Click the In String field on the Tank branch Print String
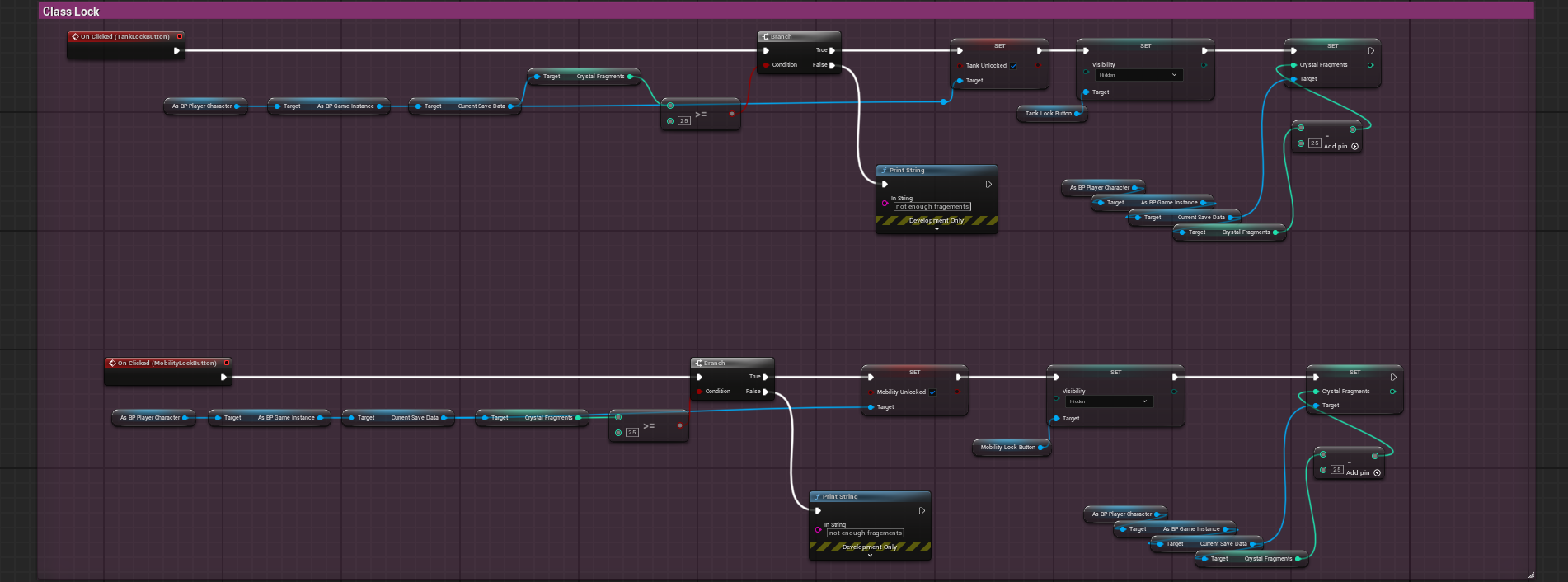1568x582 pixels. tap(932, 207)
